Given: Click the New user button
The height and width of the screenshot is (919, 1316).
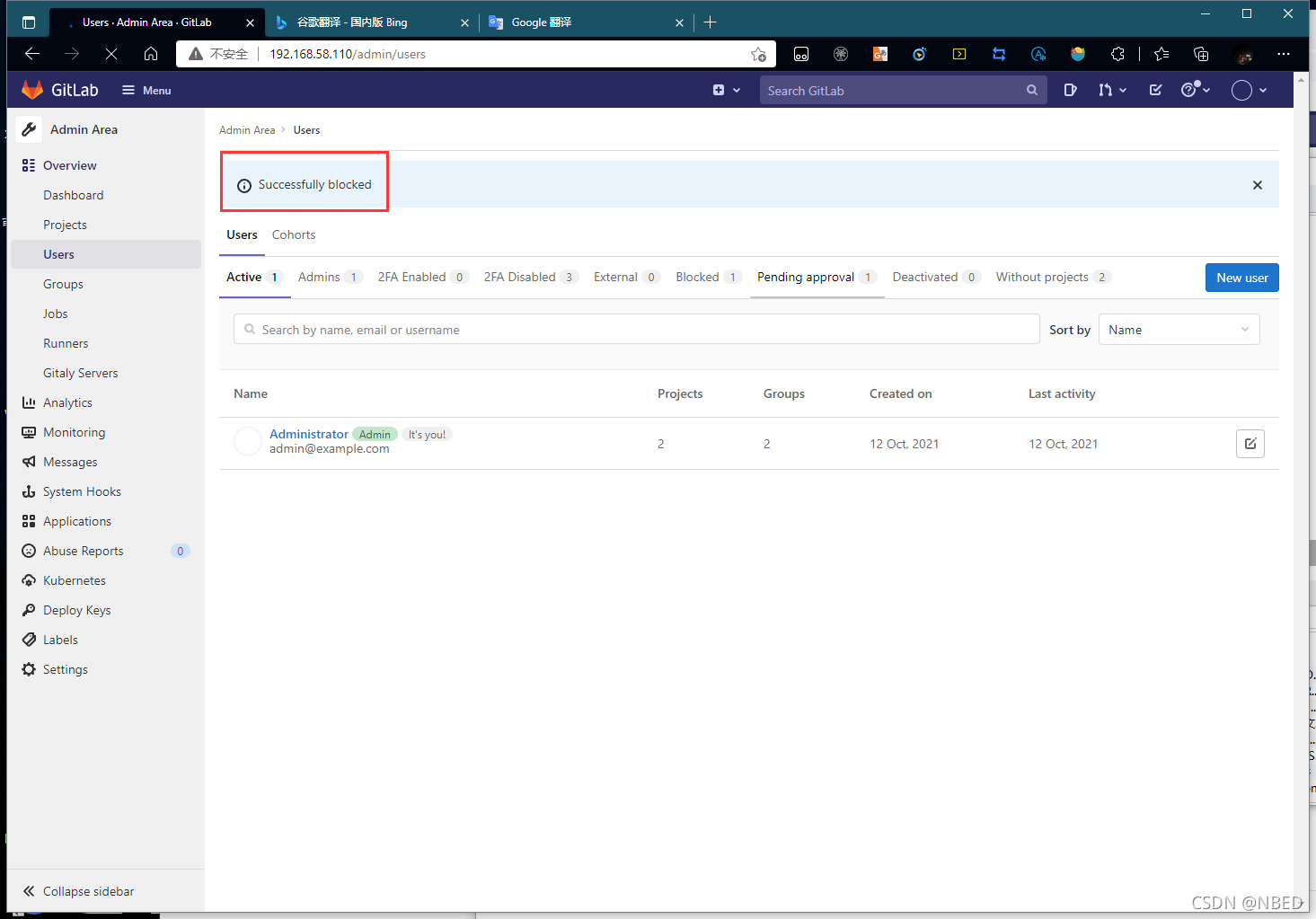Looking at the screenshot, I should (x=1241, y=277).
